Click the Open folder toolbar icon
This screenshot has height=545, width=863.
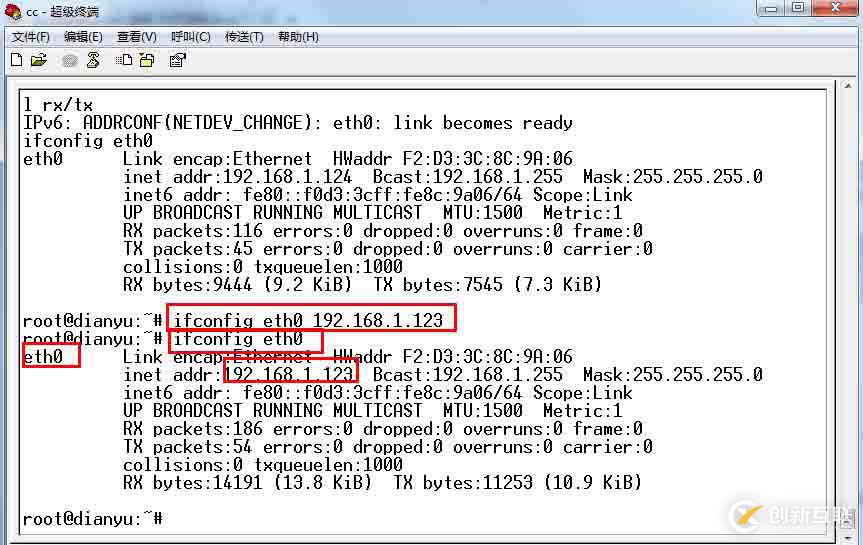(x=39, y=60)
